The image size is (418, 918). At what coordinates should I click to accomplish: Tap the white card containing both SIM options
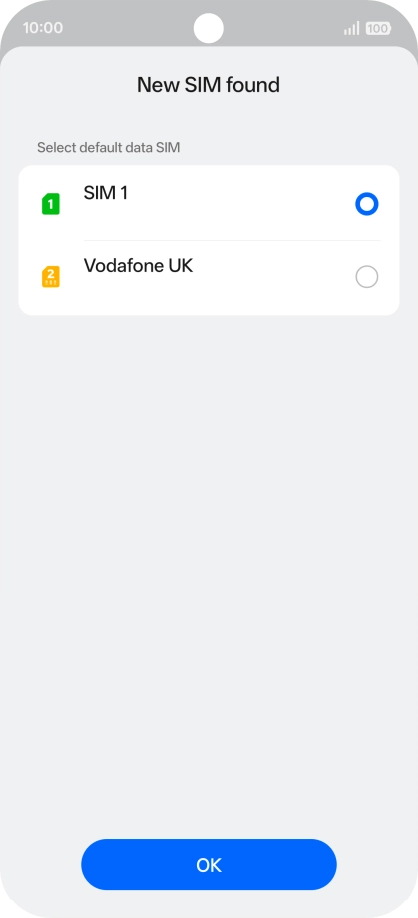209,240
